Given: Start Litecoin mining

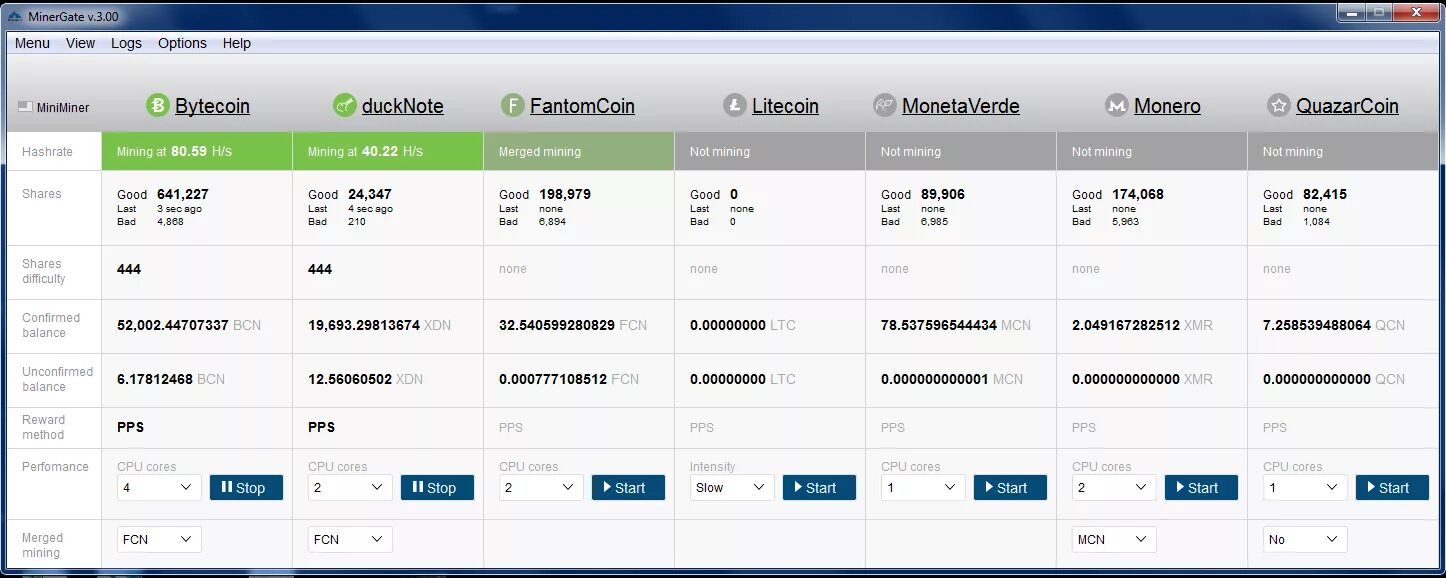Looking at the screenshot, I should 819,487.
